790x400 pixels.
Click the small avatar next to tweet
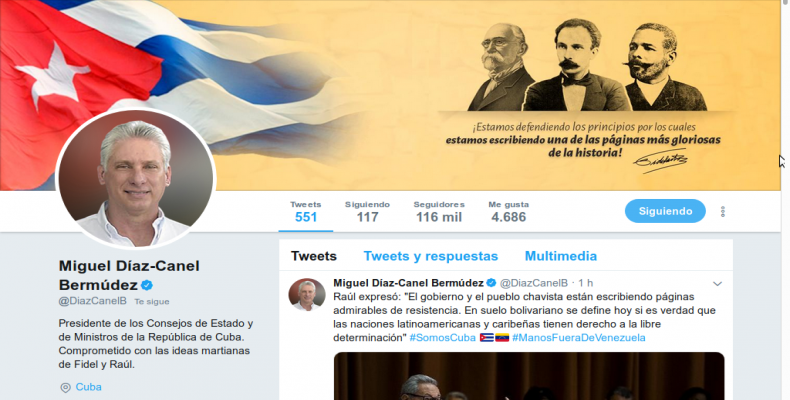tap(307, 295)
